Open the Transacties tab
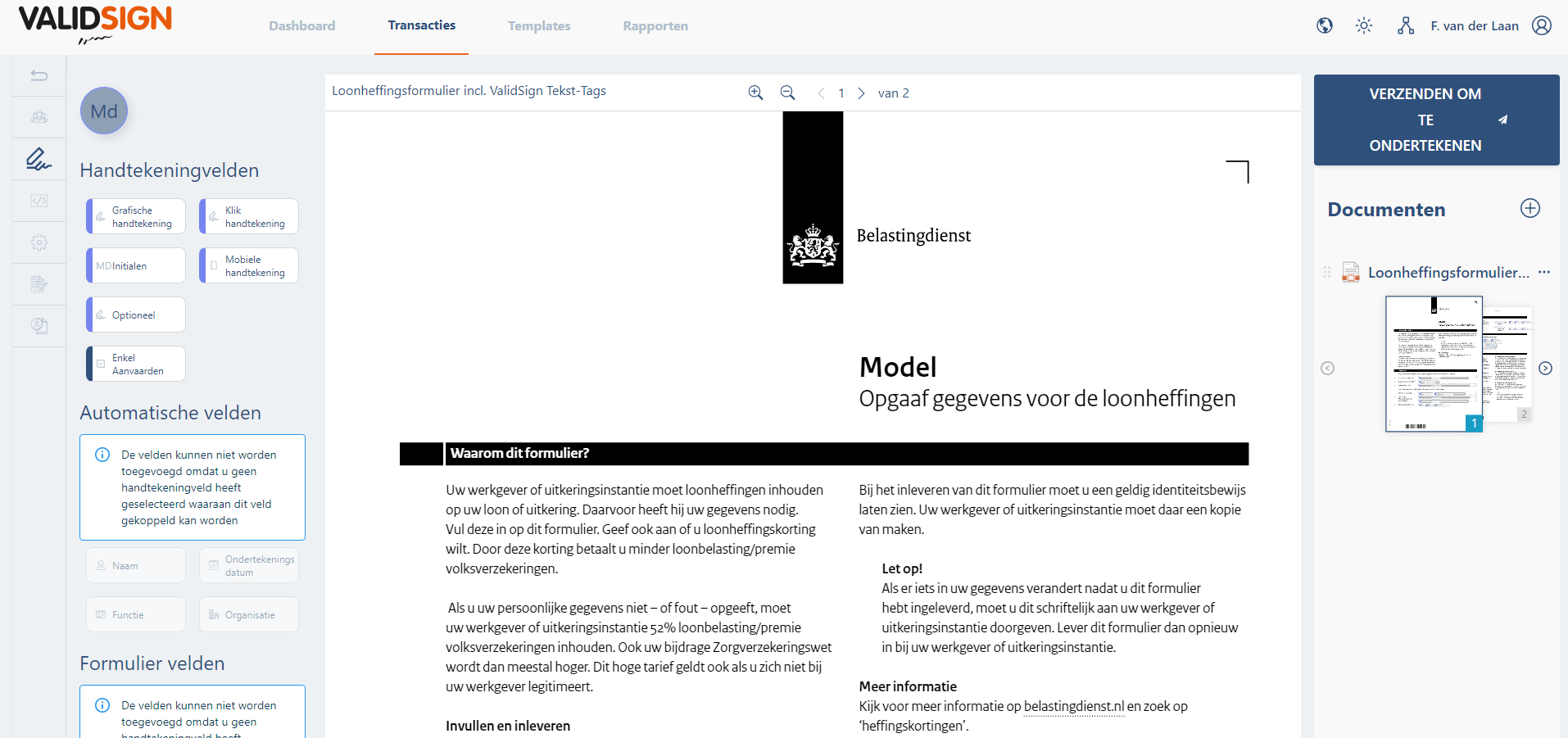Image resolution: width=1568 pixels, height=738 pixels. tap(422, 25)
